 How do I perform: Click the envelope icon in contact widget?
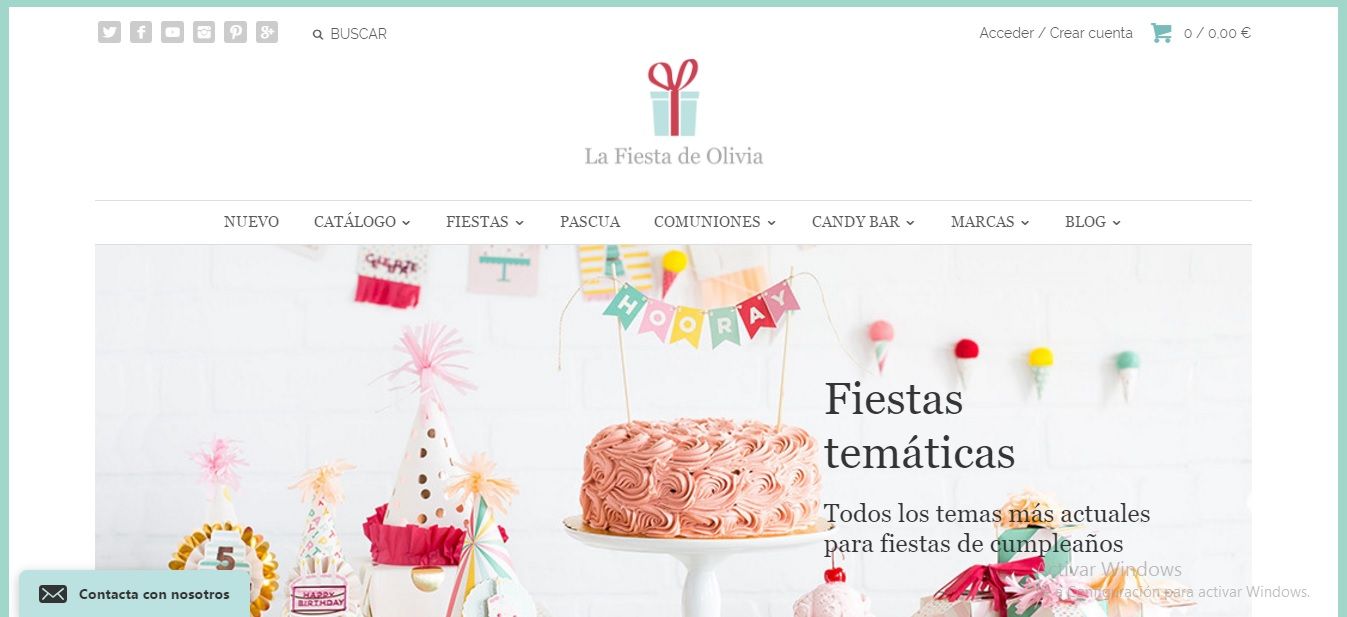pyautogui.click(x=53, y=594)
